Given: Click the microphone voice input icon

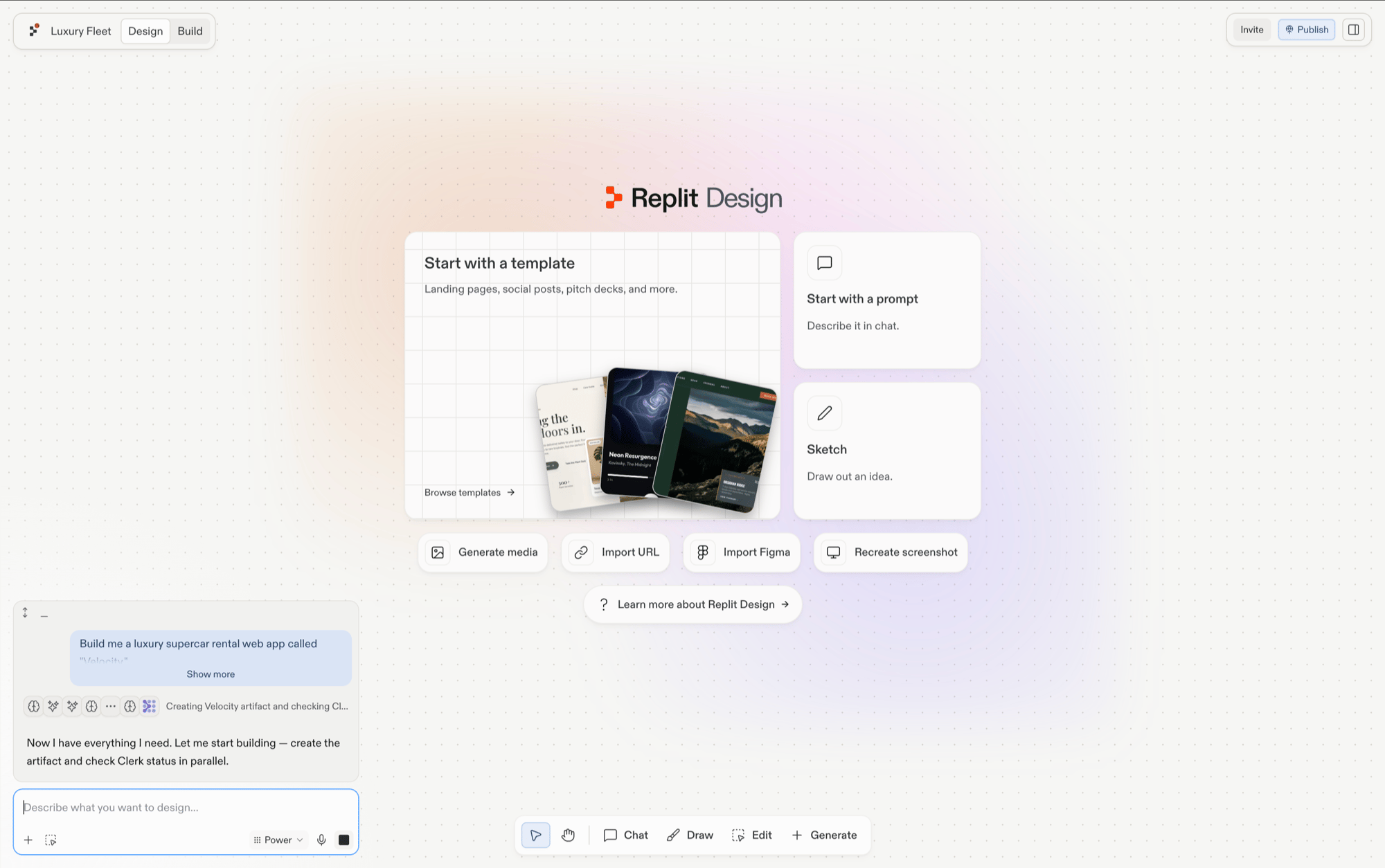Looking at the screenshot, I should pyautogui.click(x=321, y=840).
